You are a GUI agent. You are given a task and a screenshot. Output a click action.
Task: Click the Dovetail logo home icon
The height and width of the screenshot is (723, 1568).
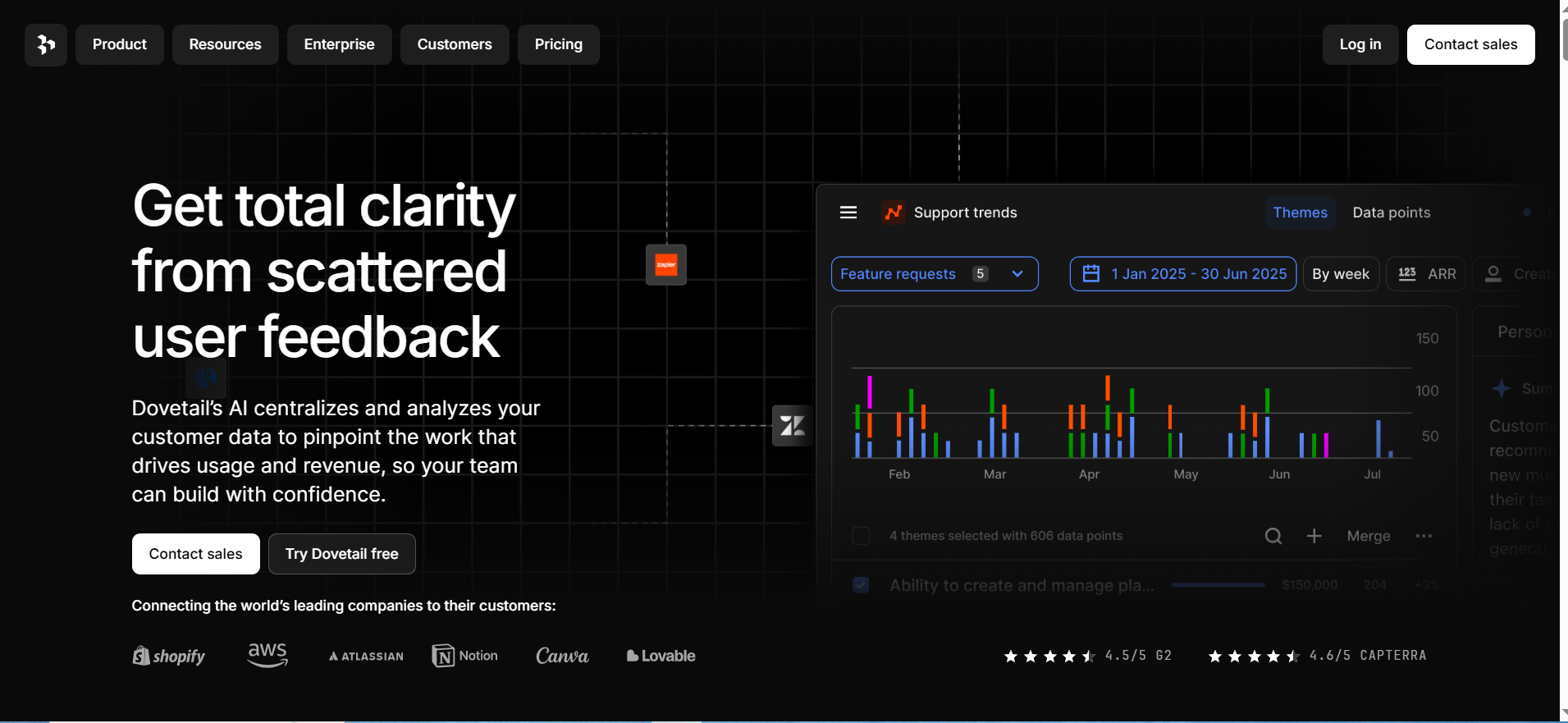pyautogui.click(x=46, y=44)
